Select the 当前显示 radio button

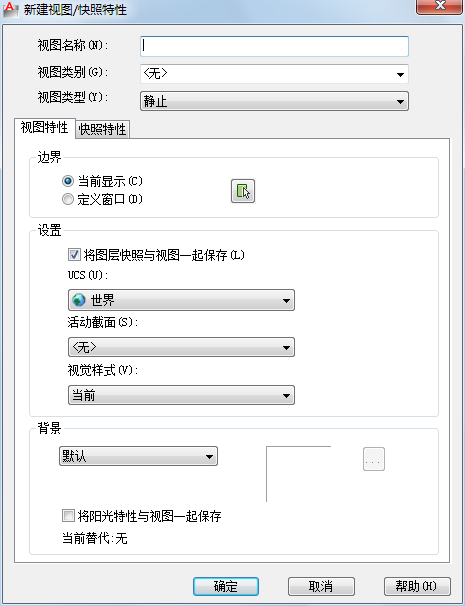coord(68,180)
